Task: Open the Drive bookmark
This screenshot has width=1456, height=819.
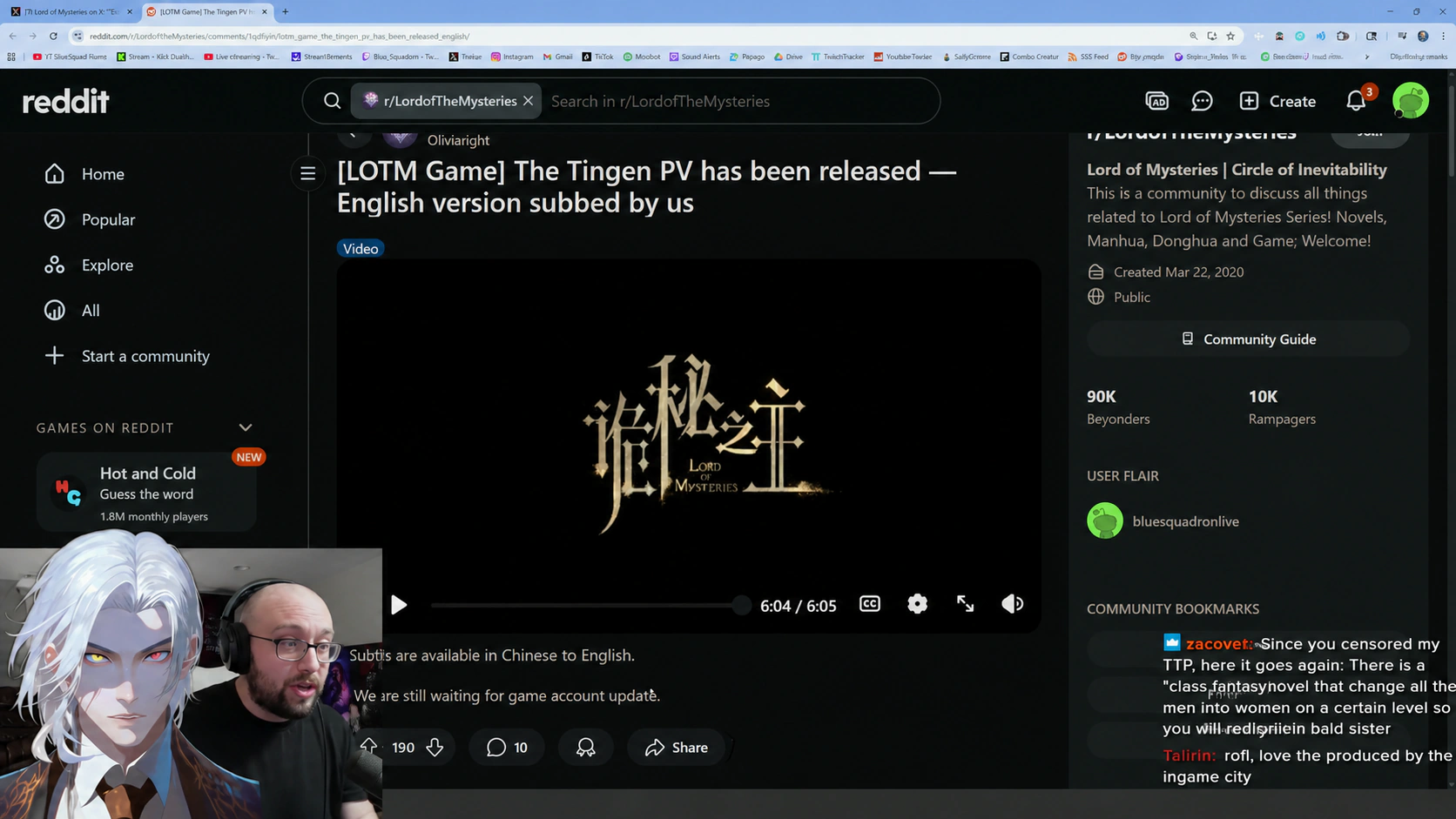Action: pos(788,57)
